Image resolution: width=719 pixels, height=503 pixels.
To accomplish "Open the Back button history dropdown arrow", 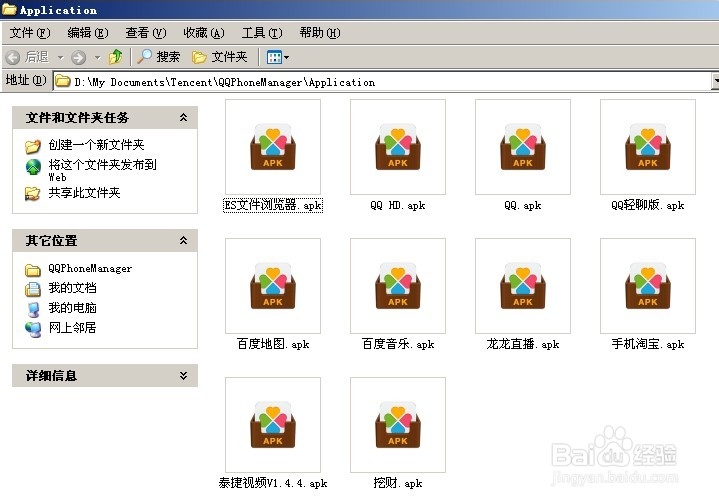I will (60, 57).
